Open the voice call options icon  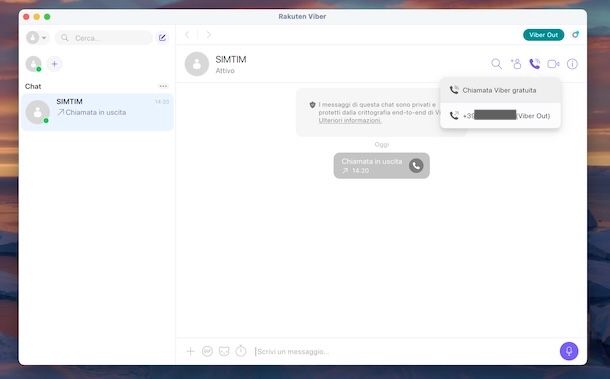click(535, 64)
